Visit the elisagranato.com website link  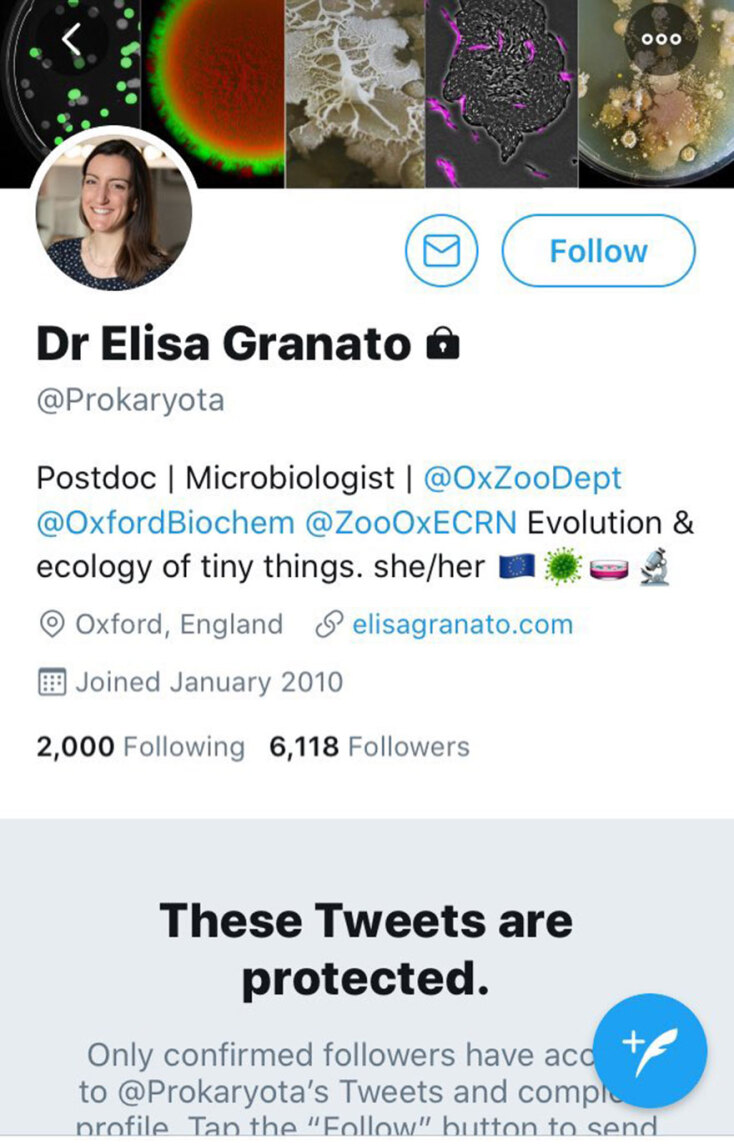click(x=462, y=625)
